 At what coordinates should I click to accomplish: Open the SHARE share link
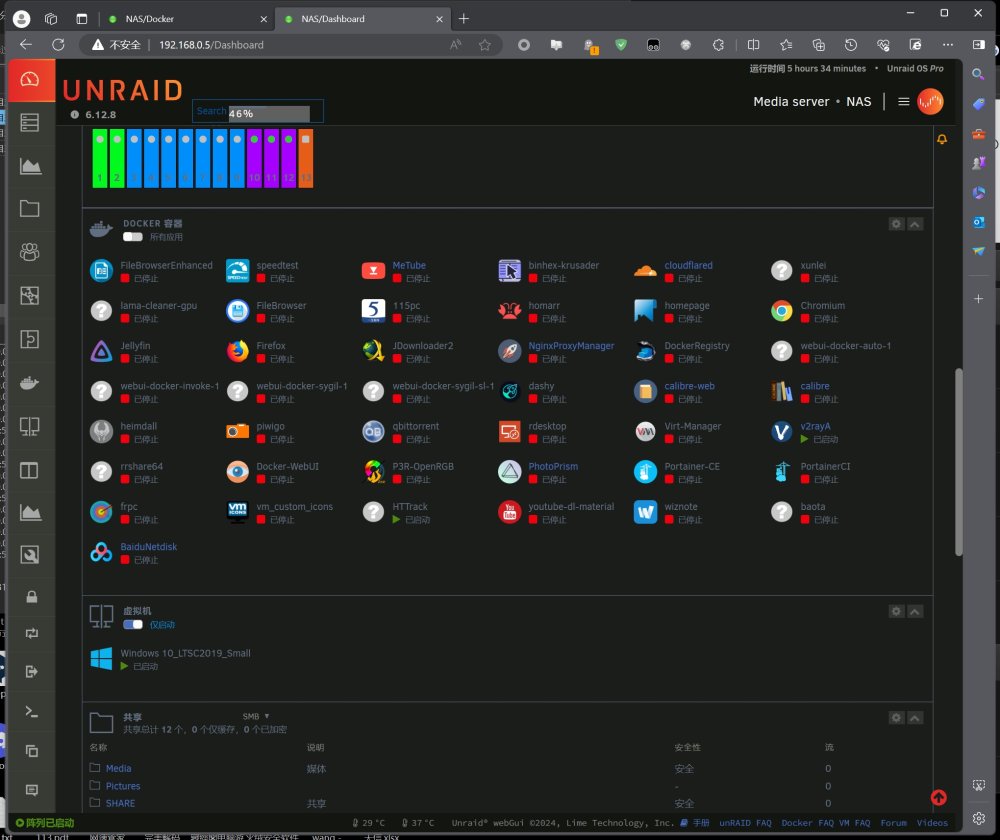click(x=120, y=803)
